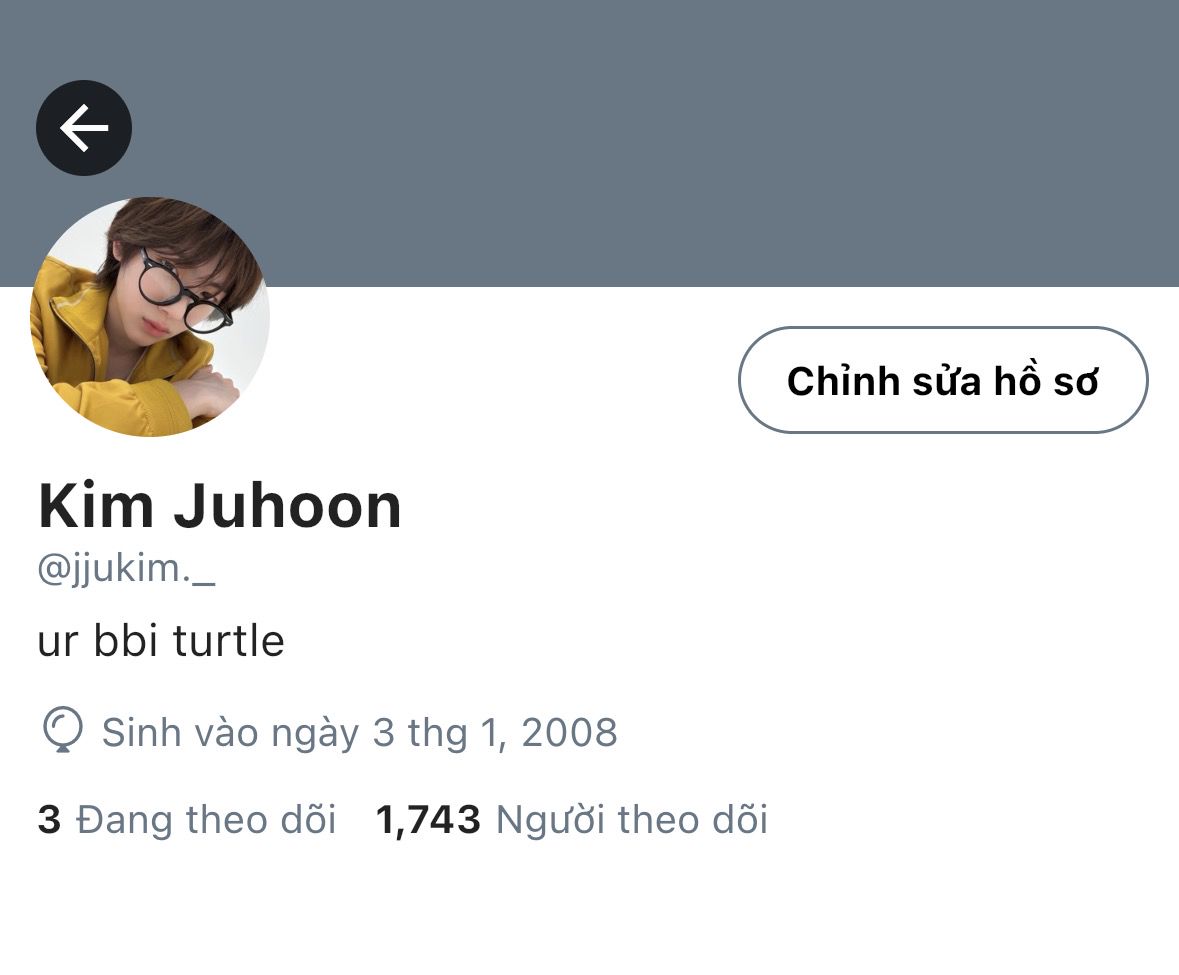Click the Chỉnh sửa hồ sơ button

pyautogui.click(x=943, y=380)
